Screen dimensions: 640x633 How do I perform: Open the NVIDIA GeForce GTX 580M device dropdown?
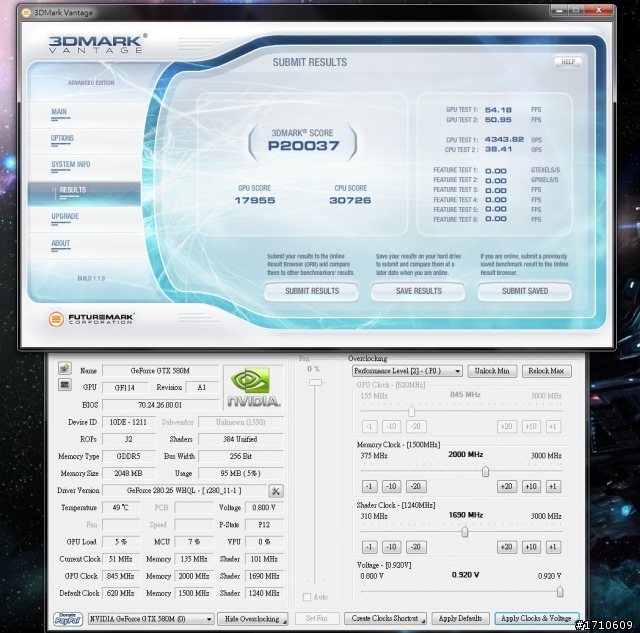[151, 619]
